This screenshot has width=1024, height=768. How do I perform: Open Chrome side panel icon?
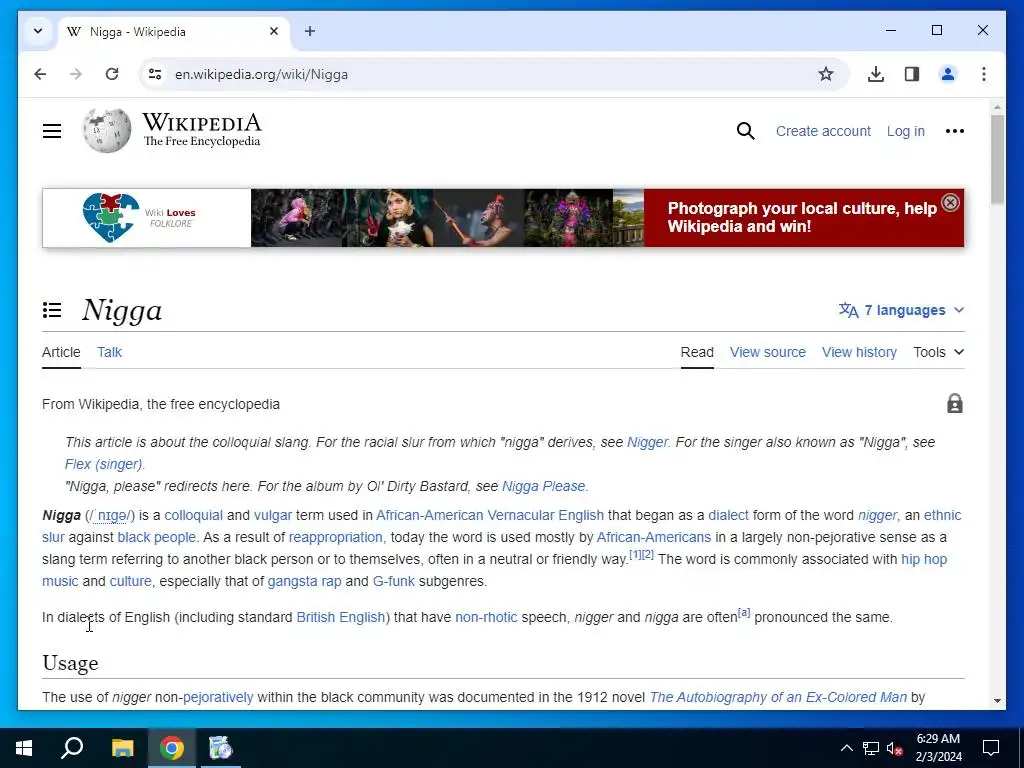(912, 74)
